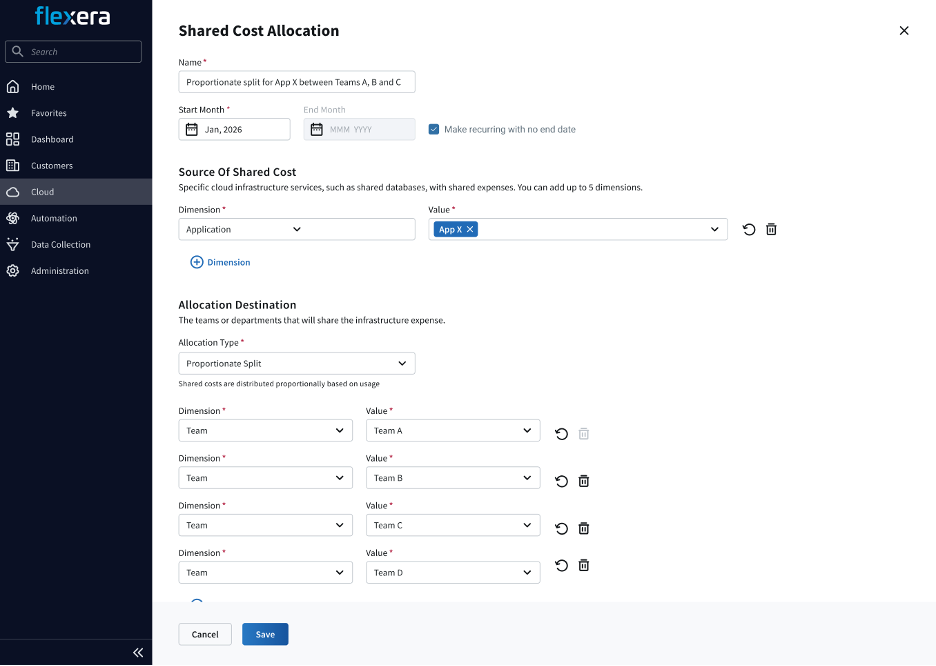936x666 pixels.
Task: Click the sidebar Search field
Action: (x=73, y=51)
